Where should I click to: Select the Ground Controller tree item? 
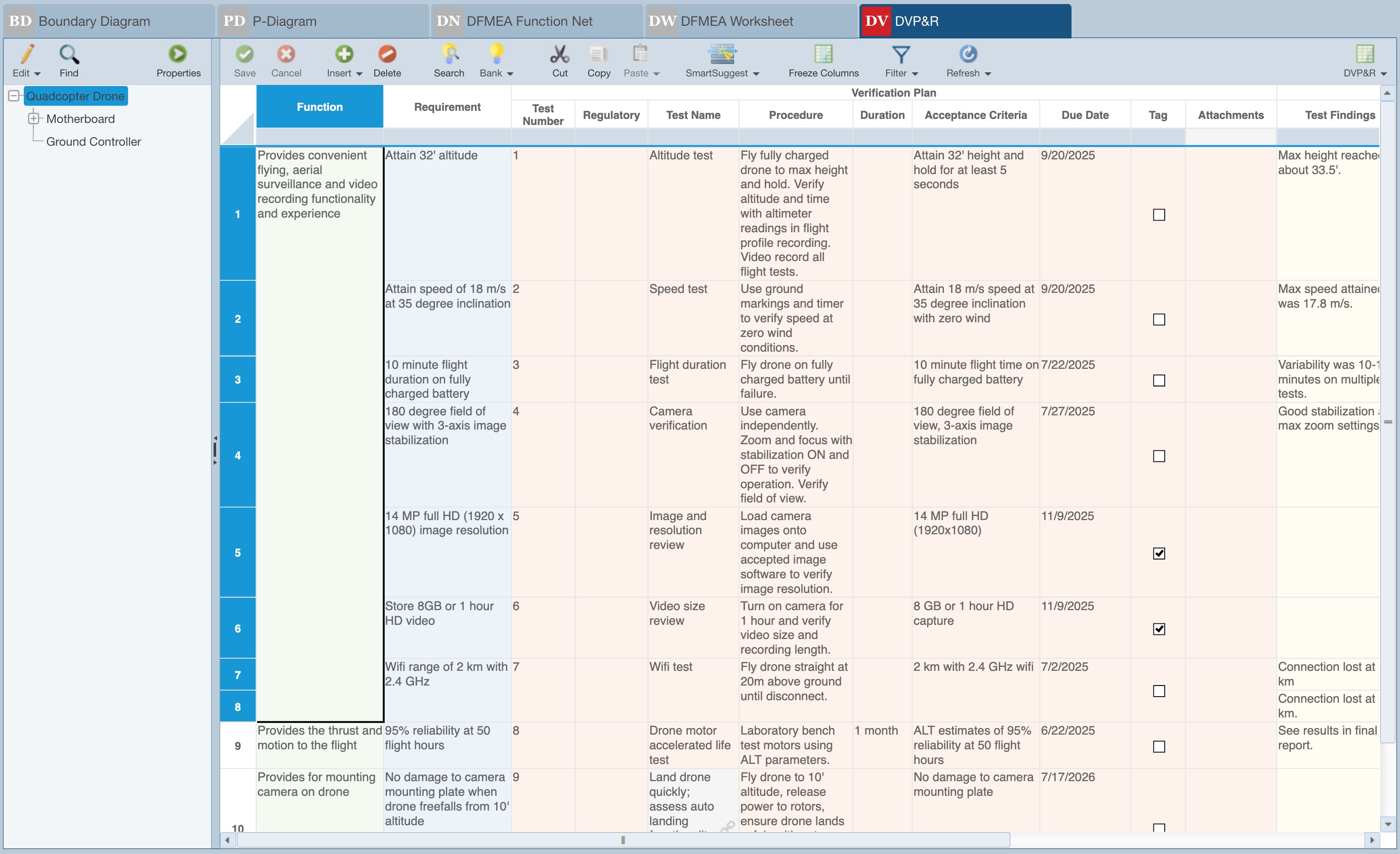coord(93,141)
